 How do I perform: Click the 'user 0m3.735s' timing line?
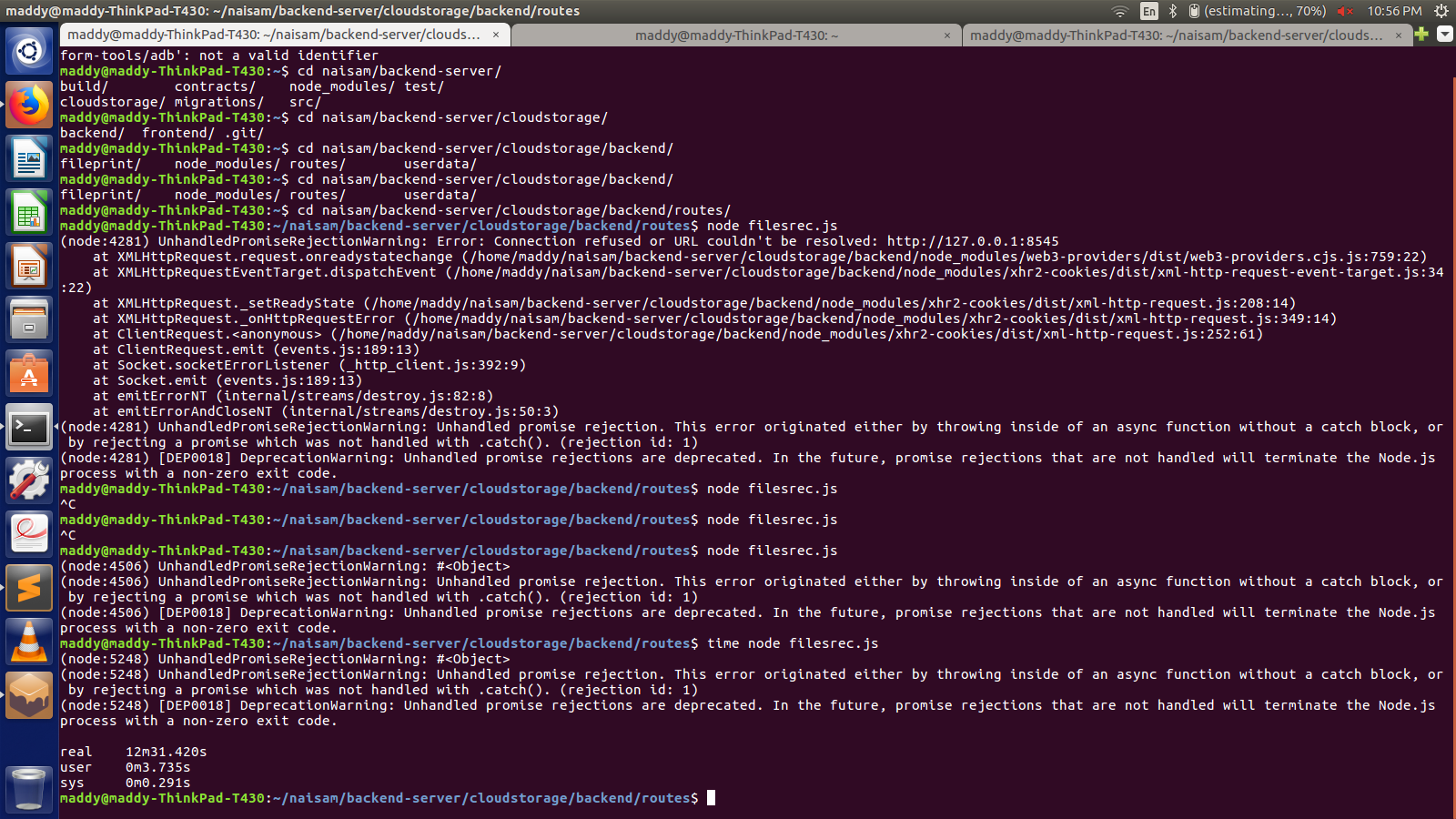click(x=125, y=767)
